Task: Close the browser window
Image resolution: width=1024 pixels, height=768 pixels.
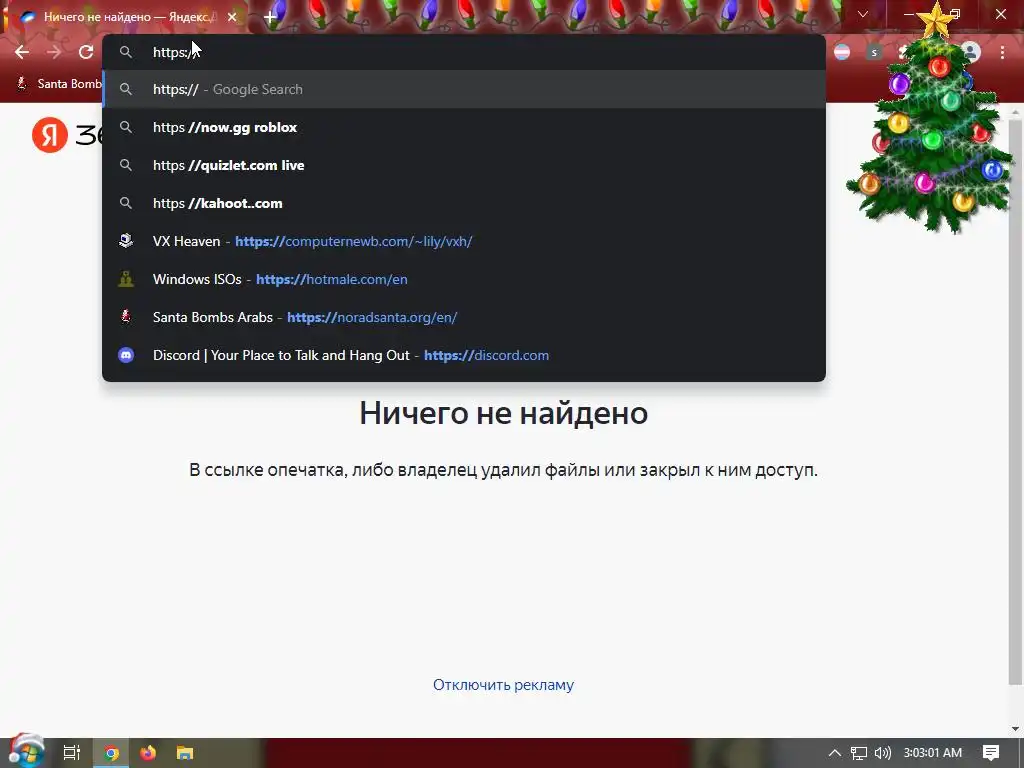Action: (1001, 14)
